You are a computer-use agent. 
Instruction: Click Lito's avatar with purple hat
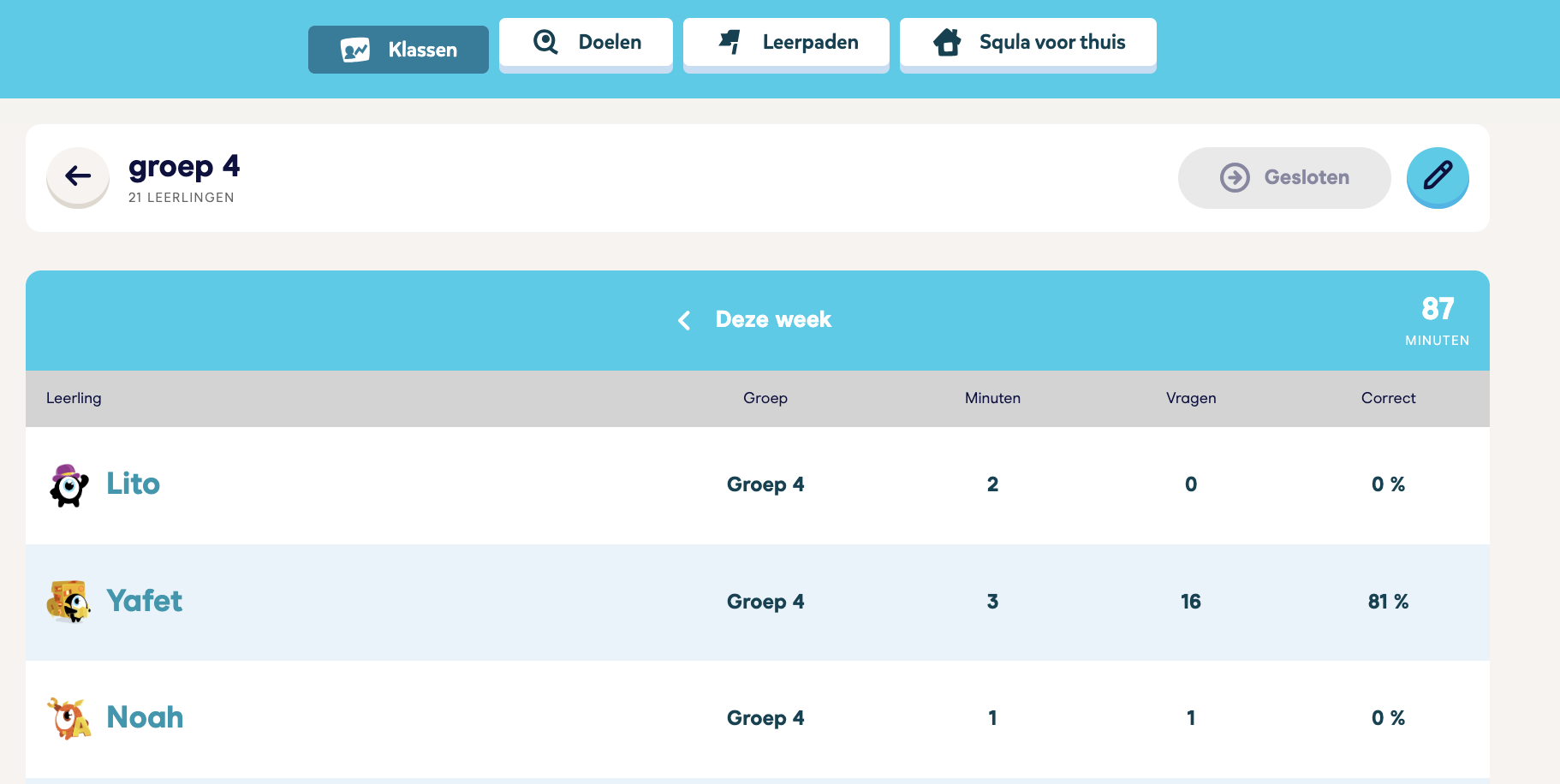(68, 485)
